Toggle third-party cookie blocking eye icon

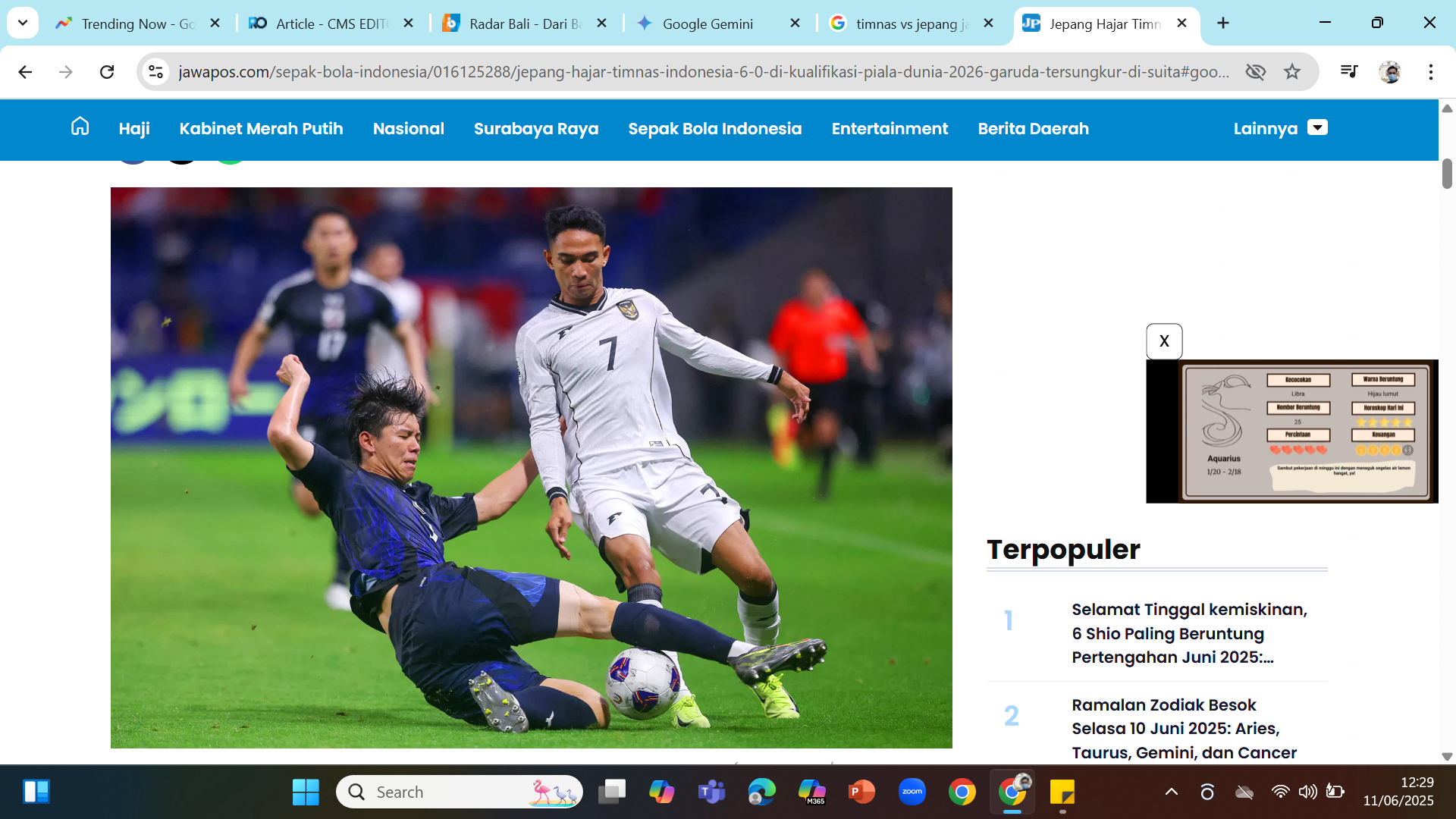pos(1256,72)
